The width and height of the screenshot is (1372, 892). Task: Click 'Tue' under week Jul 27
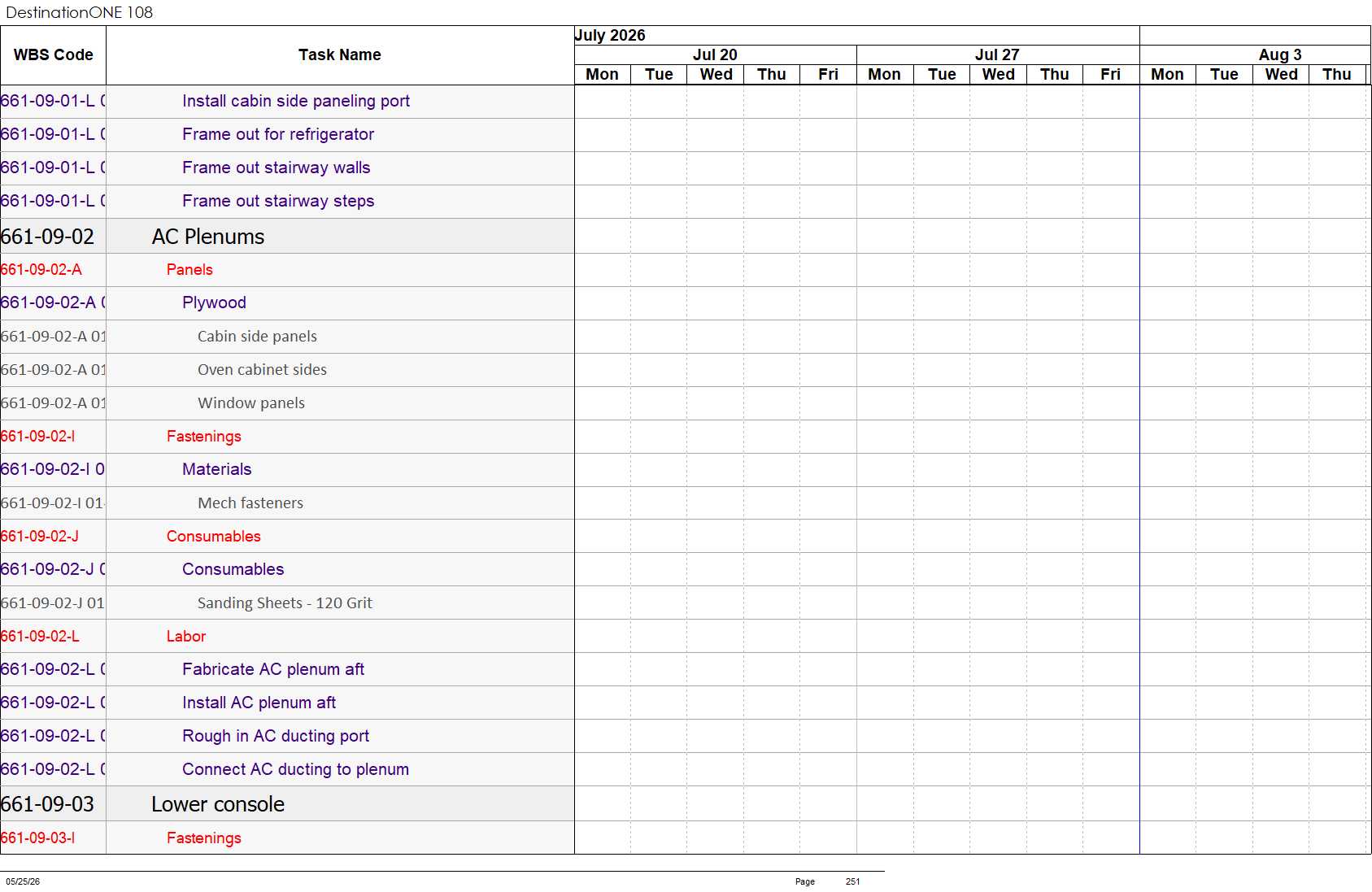[x=942, y=75]
